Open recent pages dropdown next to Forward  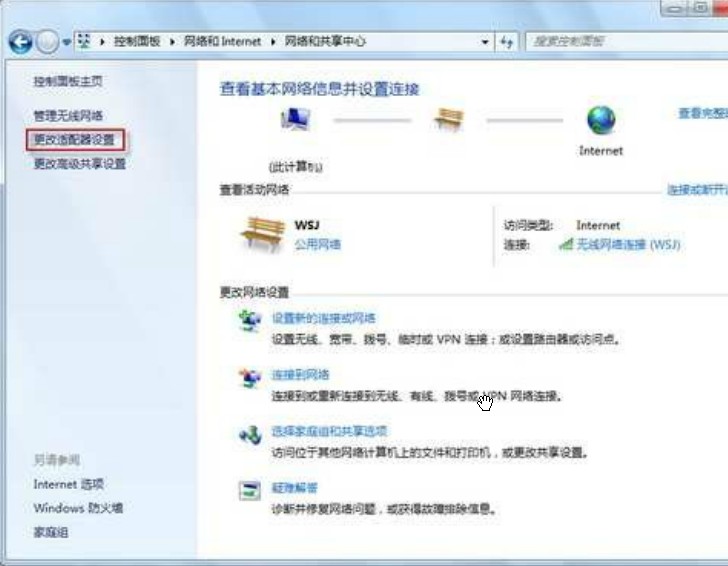pos(66,42)
